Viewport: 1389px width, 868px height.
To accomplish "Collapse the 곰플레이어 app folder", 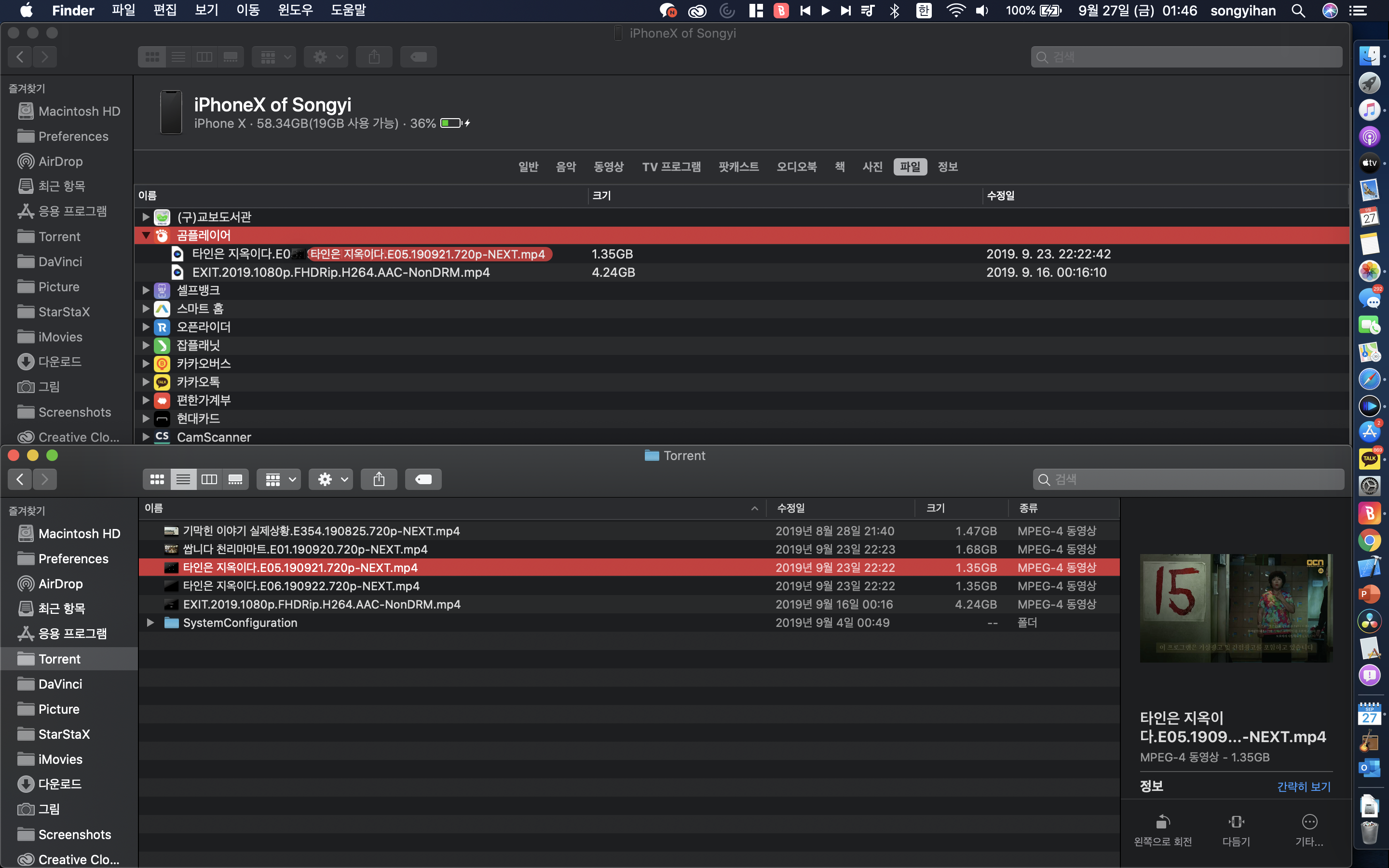I will [146, 235].
